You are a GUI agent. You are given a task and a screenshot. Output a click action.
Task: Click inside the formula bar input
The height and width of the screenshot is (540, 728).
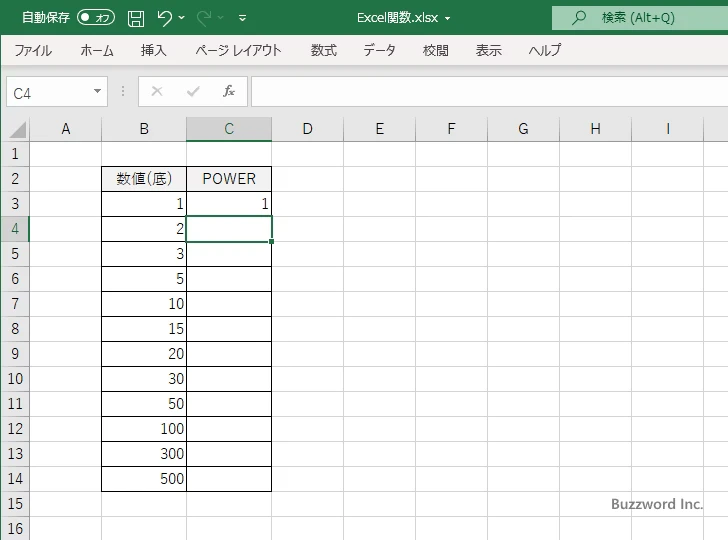[489, 91]
